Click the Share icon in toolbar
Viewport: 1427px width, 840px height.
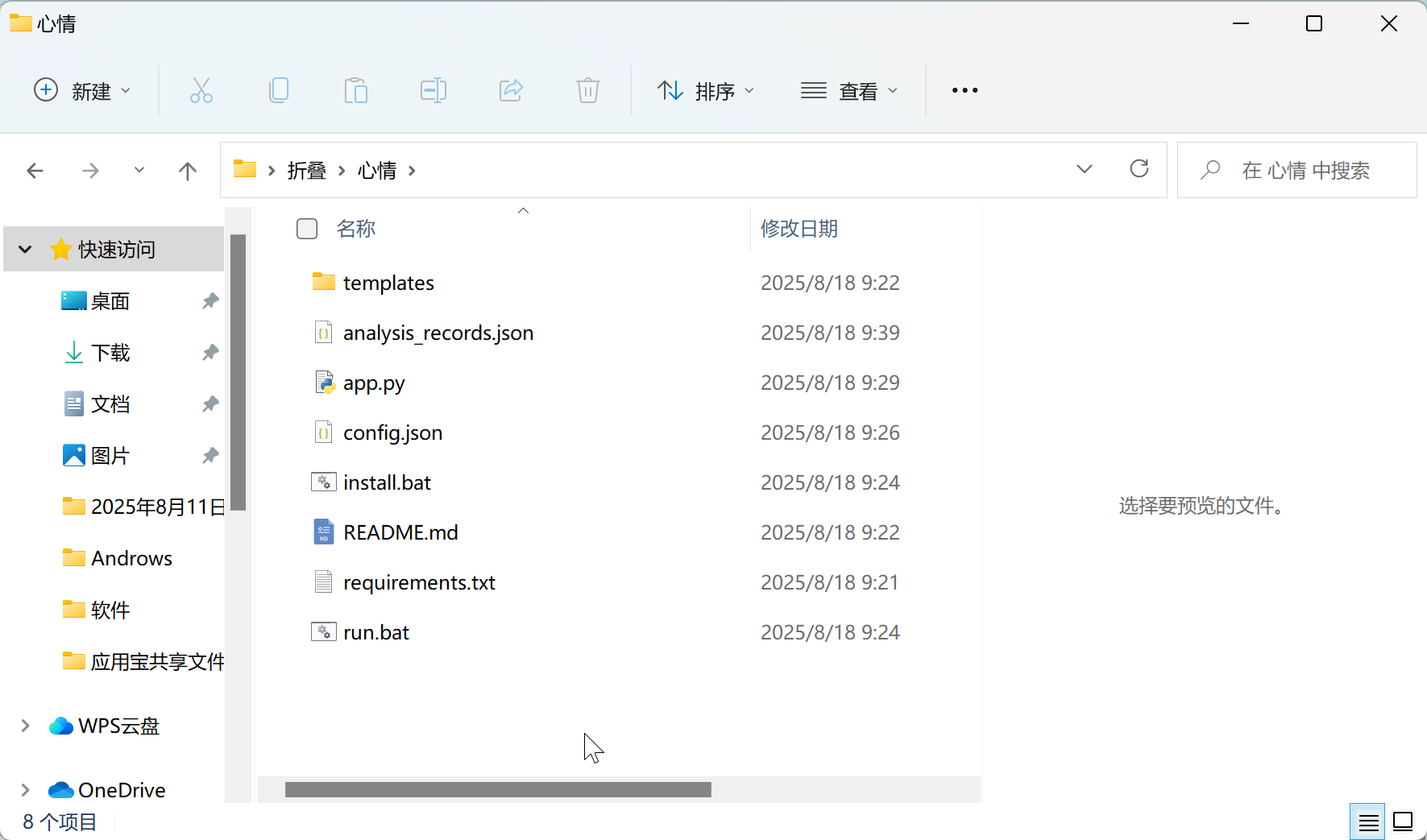coord(511,90)
